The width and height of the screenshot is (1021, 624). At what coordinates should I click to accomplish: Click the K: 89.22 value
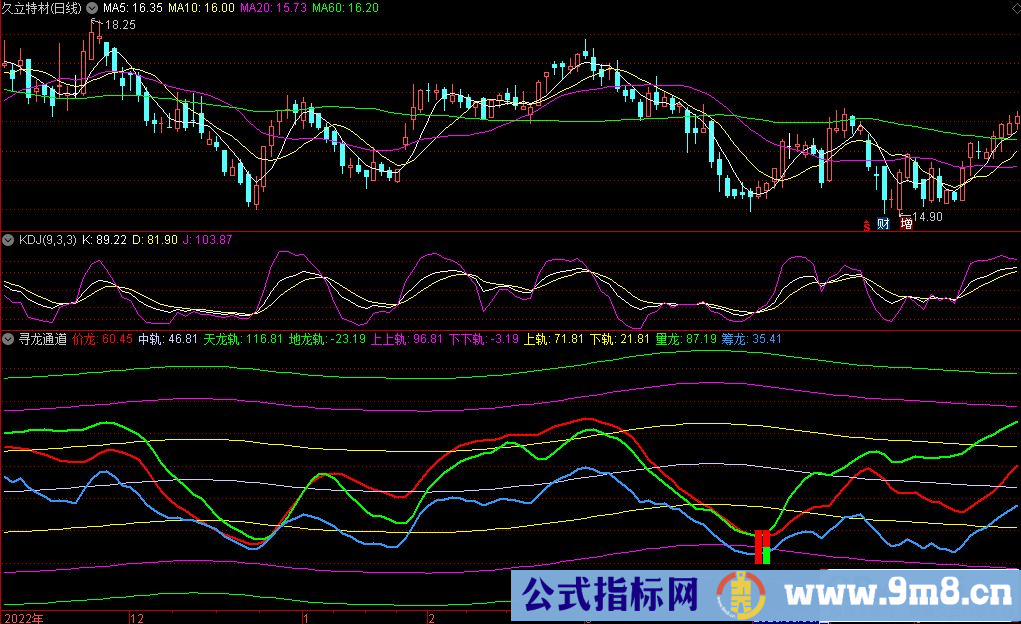pyautogui.click(x=104, y=240)
